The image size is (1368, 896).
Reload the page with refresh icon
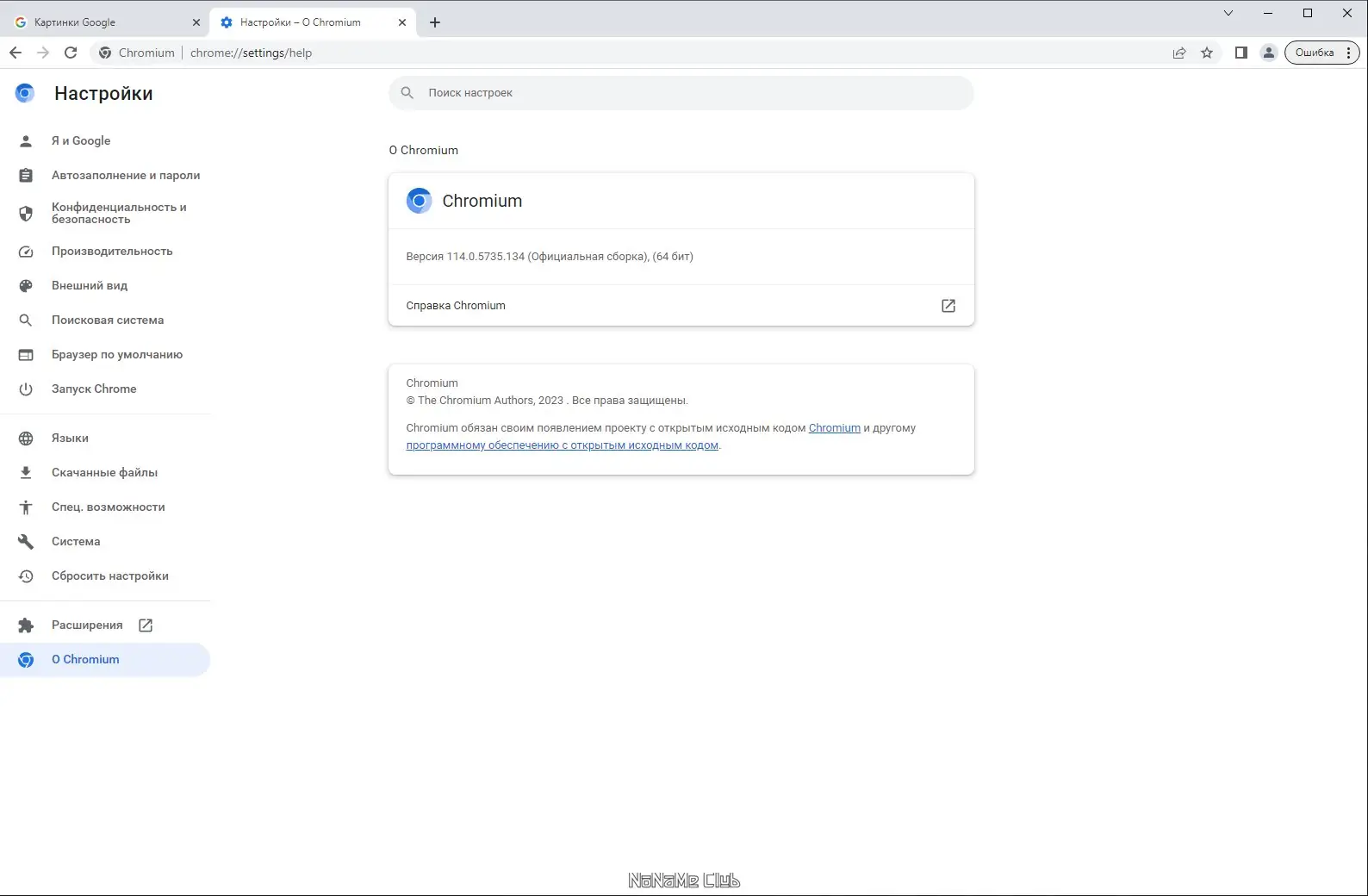pyautogui.click(x=71, y=53)
